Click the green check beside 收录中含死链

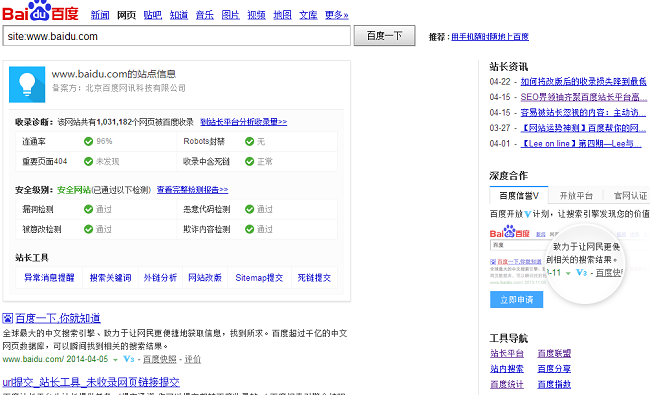[249, 161]
